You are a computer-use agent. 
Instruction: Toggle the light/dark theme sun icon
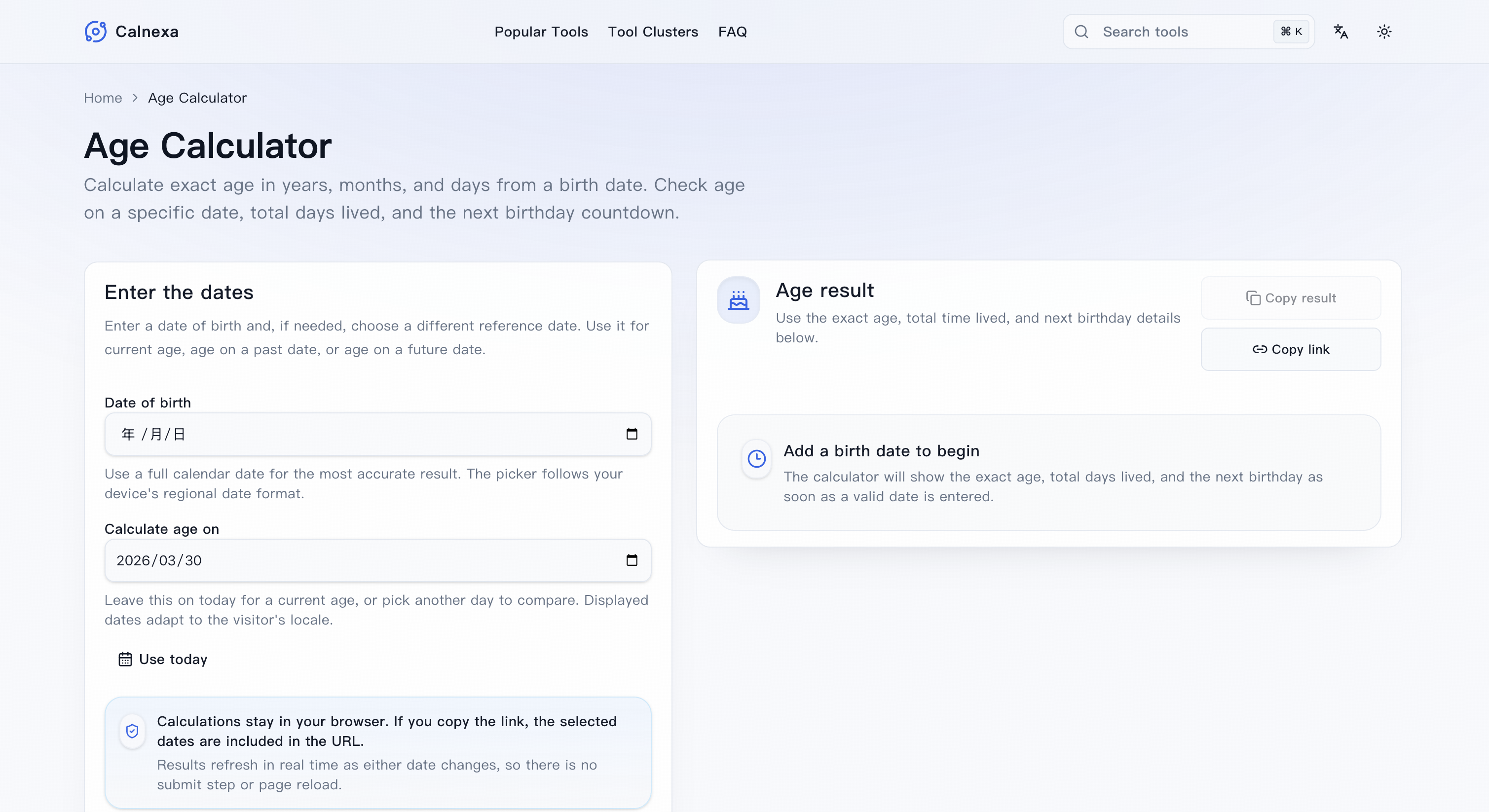click(1384, 31)
